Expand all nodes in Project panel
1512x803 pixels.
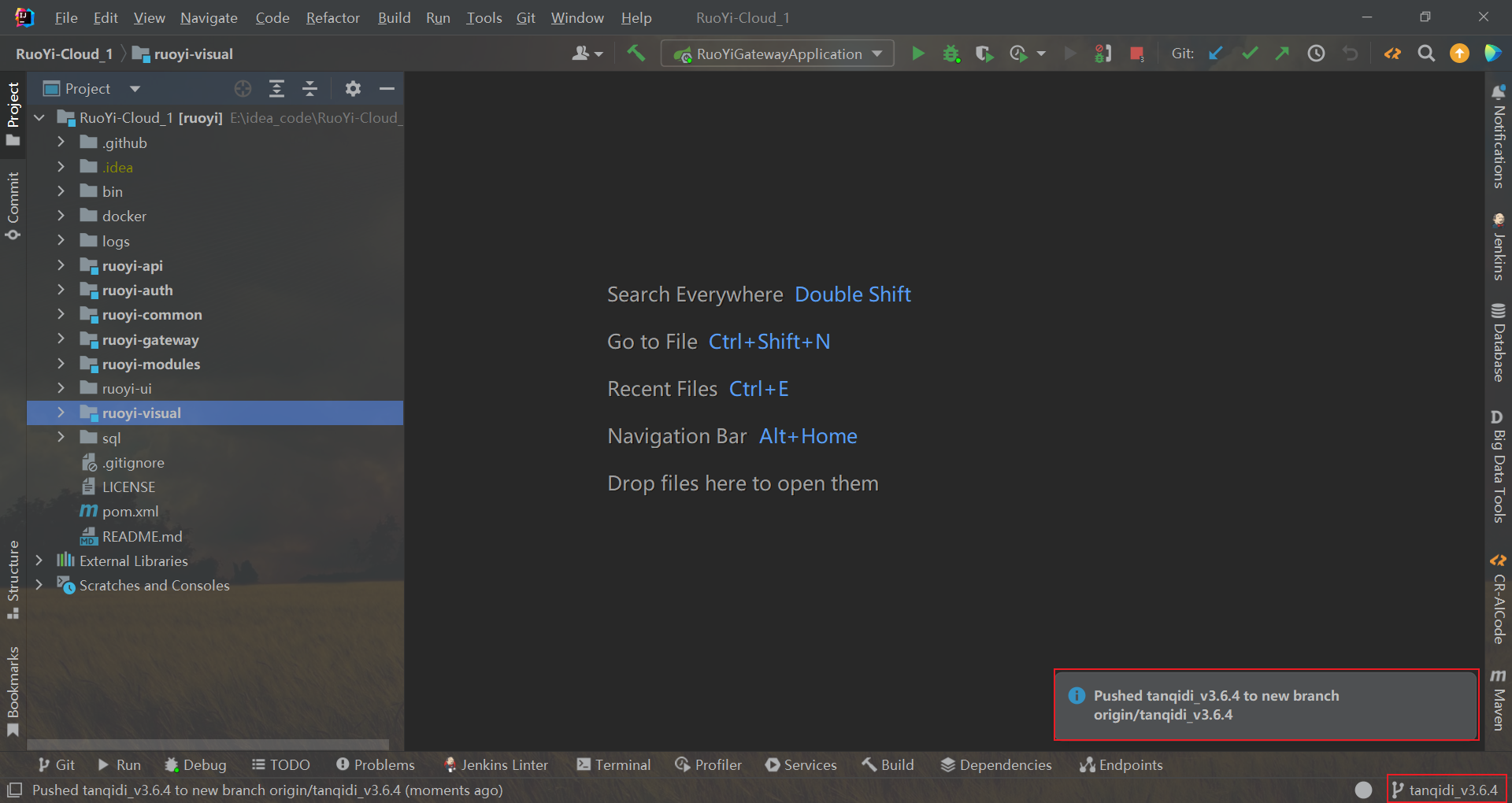[x=276, y=89]
